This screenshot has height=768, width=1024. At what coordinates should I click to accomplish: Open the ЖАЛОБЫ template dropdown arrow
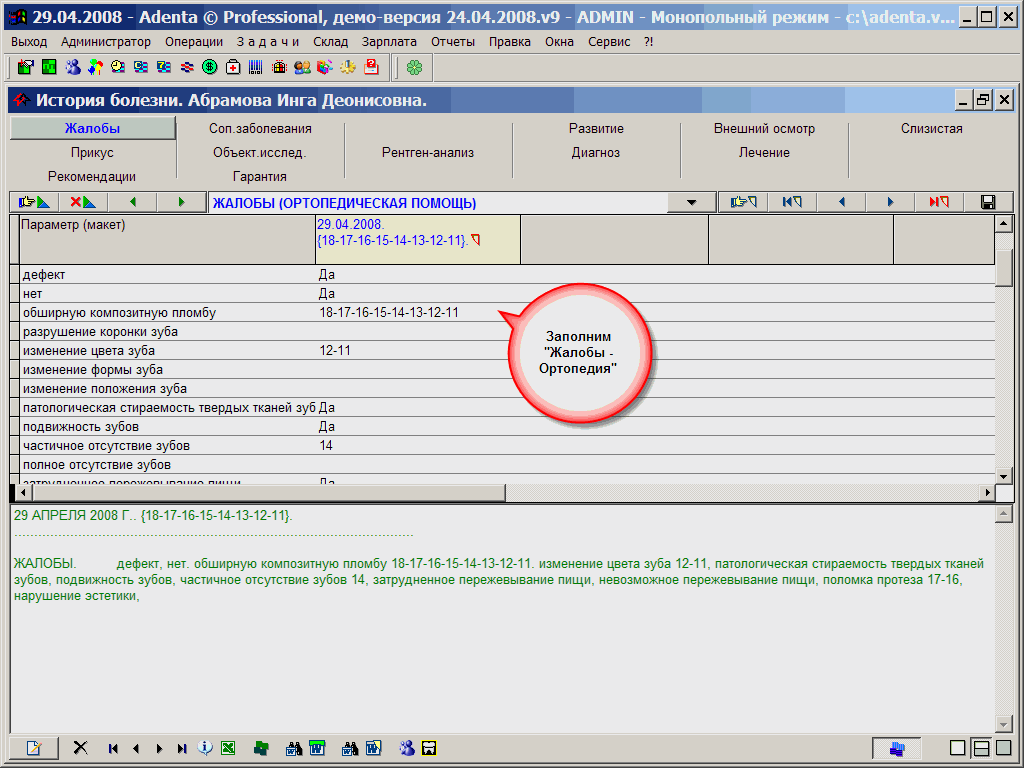[692, 203]
